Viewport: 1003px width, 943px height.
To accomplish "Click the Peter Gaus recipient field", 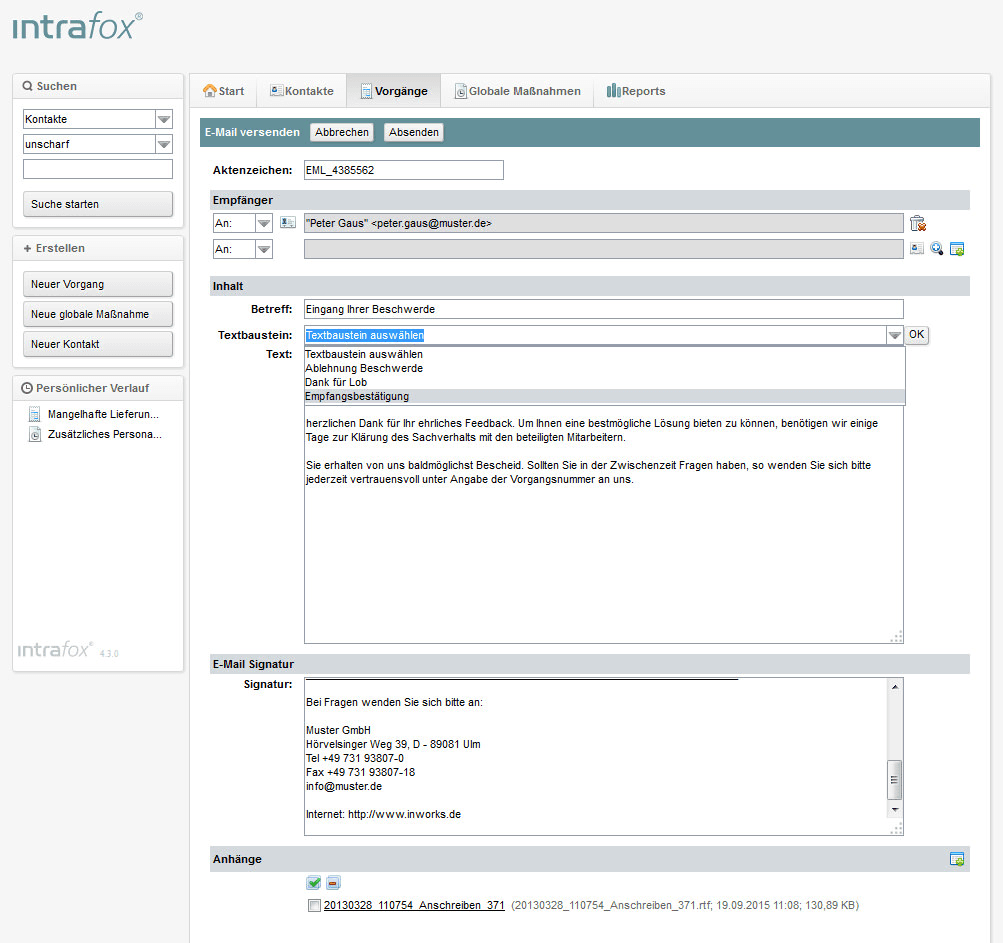I will 604,223.
